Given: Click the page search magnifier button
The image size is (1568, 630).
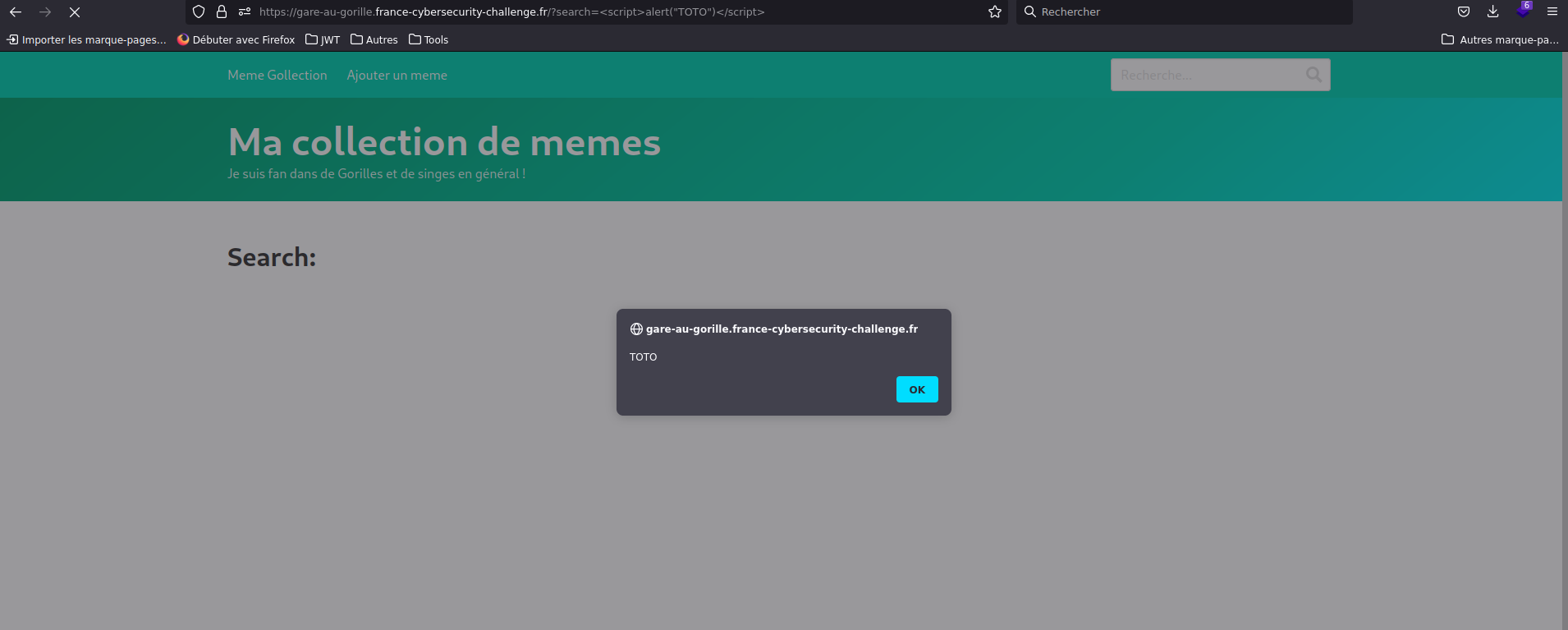Looking at the screenshot, I should 1314,75.
